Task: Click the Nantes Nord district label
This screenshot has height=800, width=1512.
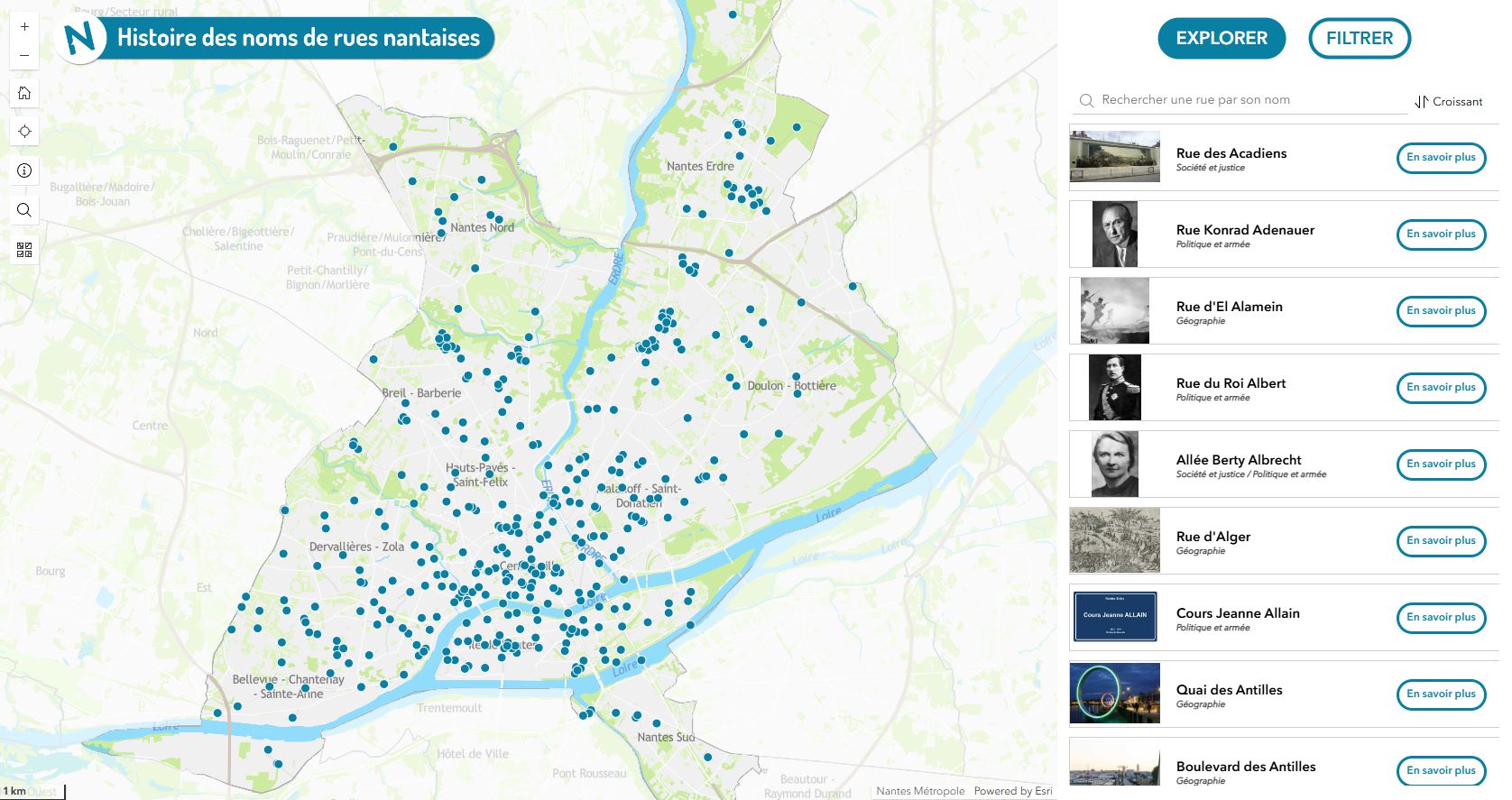Action: point(483,227)
